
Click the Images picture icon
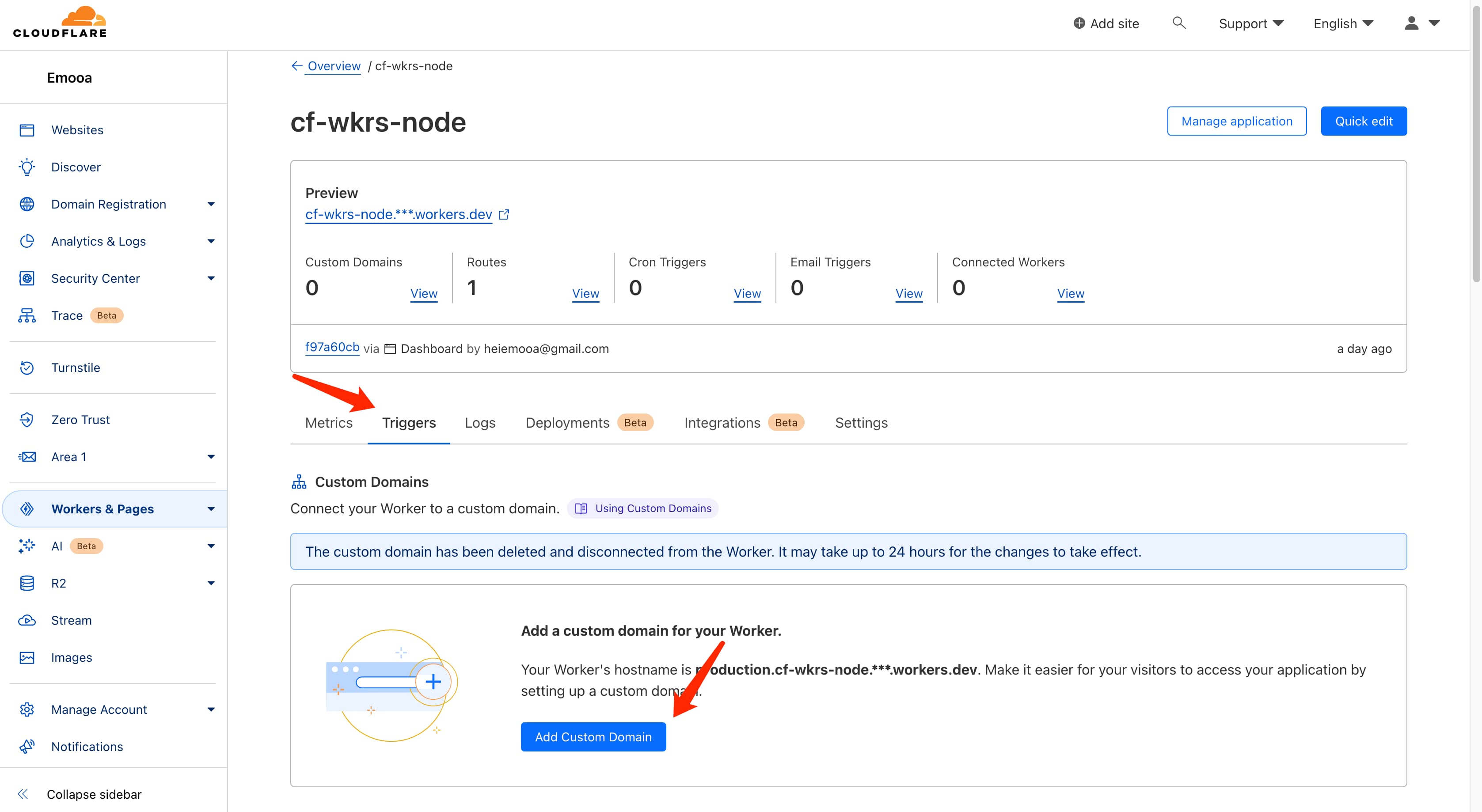[27, 657]
